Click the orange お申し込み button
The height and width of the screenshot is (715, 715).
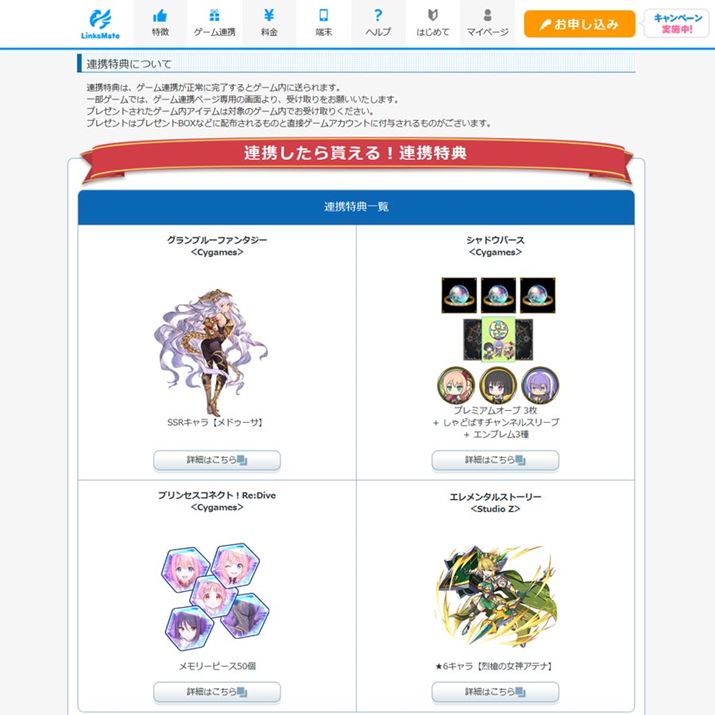click(x=579, y=24)
